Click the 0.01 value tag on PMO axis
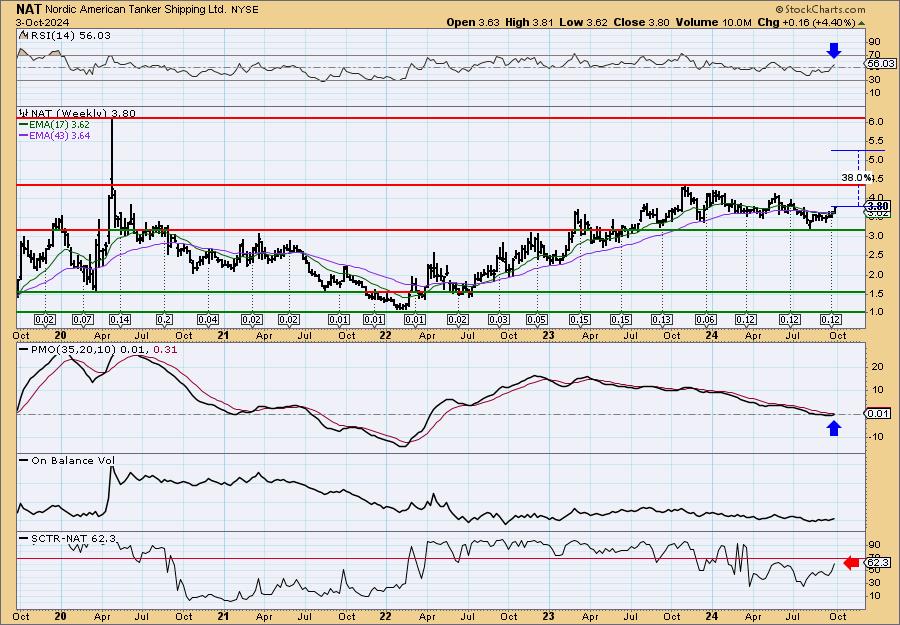The image size is (900, 625). click(880, 414)
